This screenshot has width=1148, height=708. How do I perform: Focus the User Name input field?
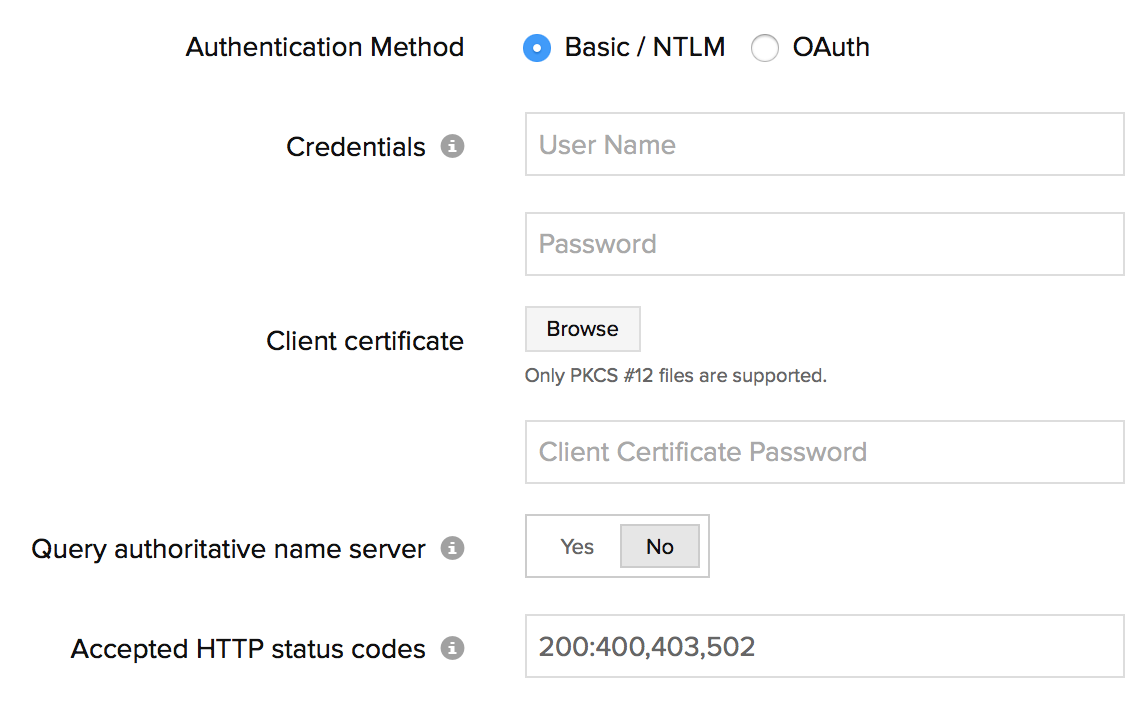(x=824, y=145)
